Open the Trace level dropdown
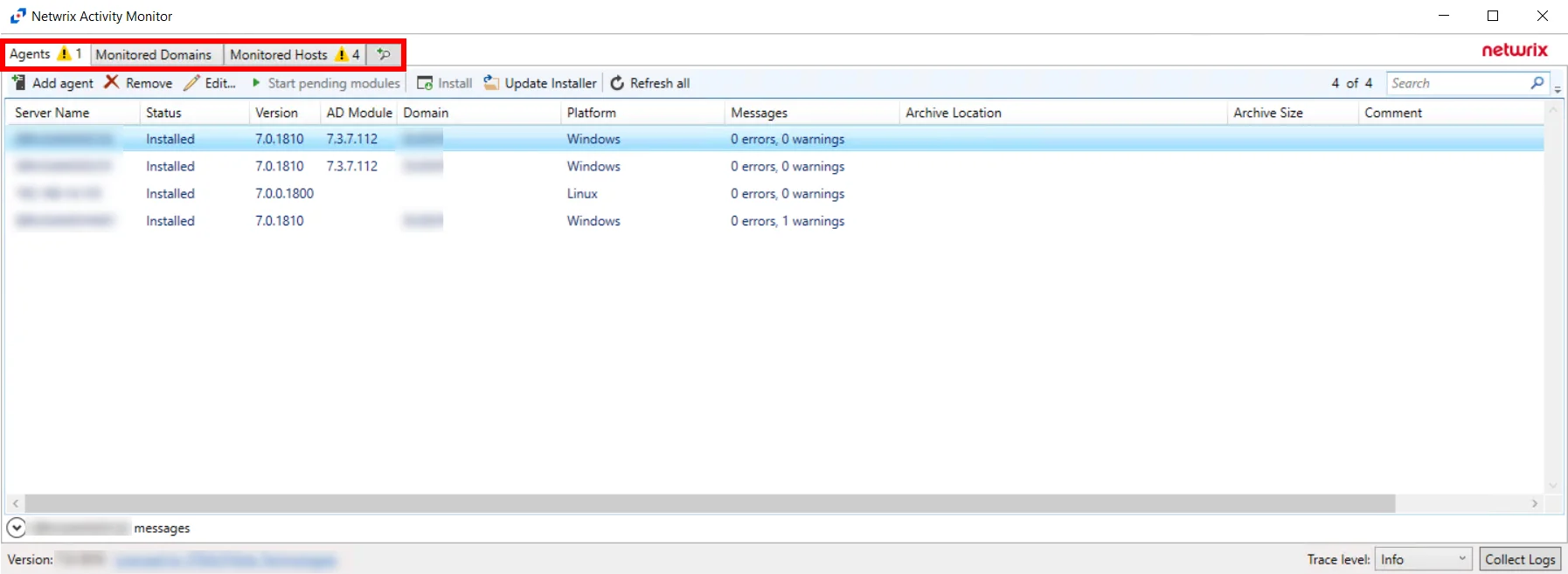This screenshot has height=574, width=1568. [1424, 559]
